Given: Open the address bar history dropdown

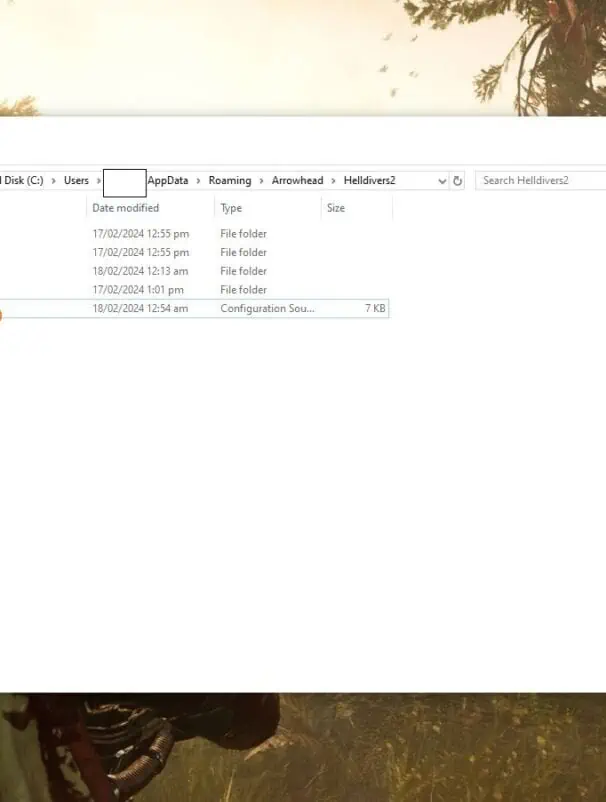Looking at the screenshot, I should pyautogui.click(x=442, y=181).
